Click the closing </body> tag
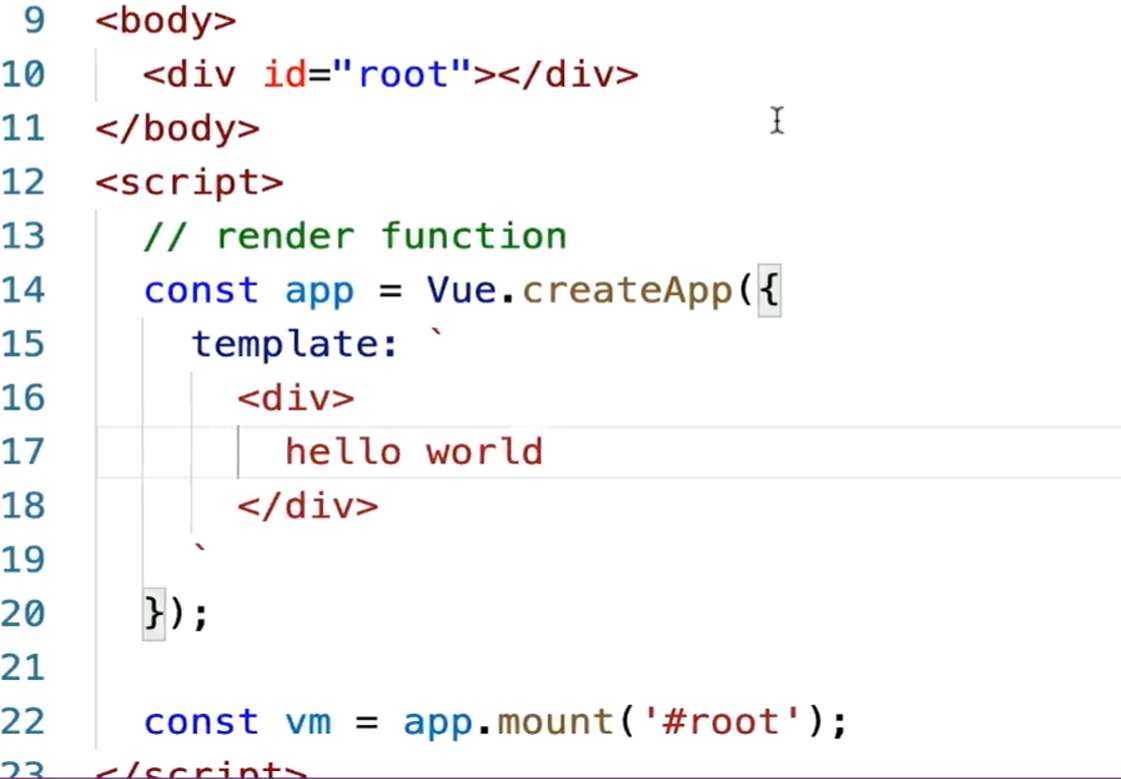The width and height of the screenshot is (1121, 779). coord(177,129)
